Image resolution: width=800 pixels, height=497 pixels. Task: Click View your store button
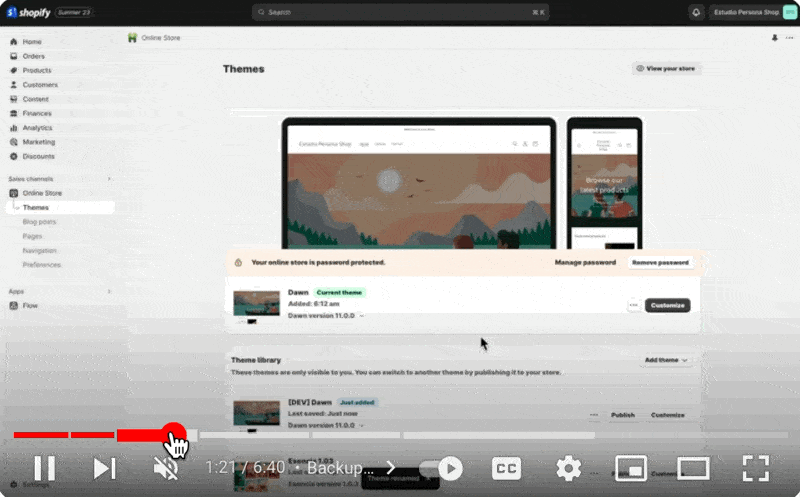click(666, 68)
